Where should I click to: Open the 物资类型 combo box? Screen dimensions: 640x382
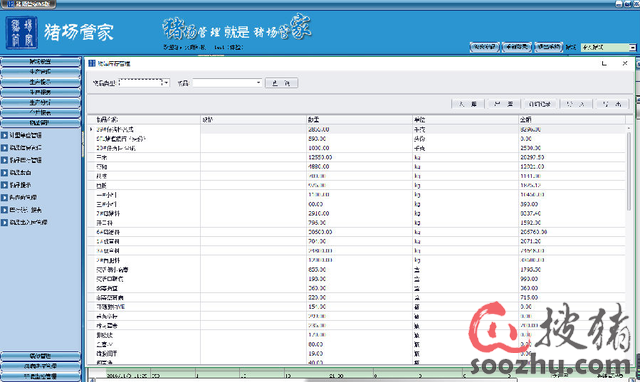144,83
